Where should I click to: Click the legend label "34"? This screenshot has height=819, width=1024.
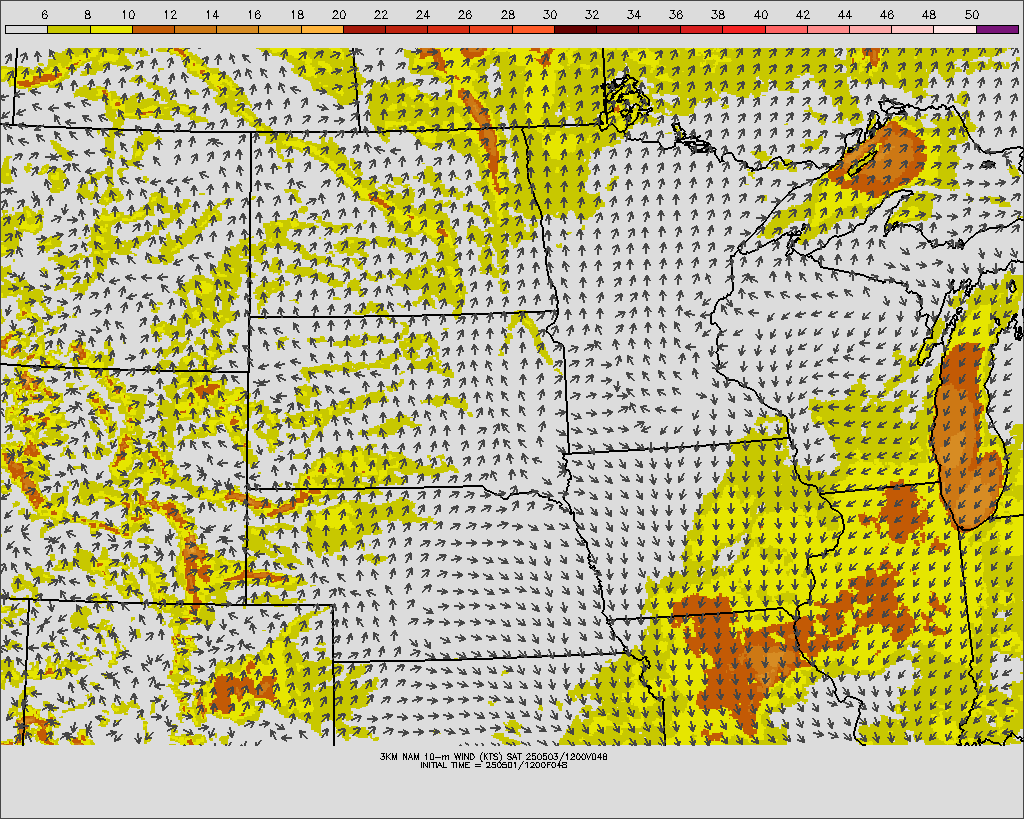click(x=634, y=14)
